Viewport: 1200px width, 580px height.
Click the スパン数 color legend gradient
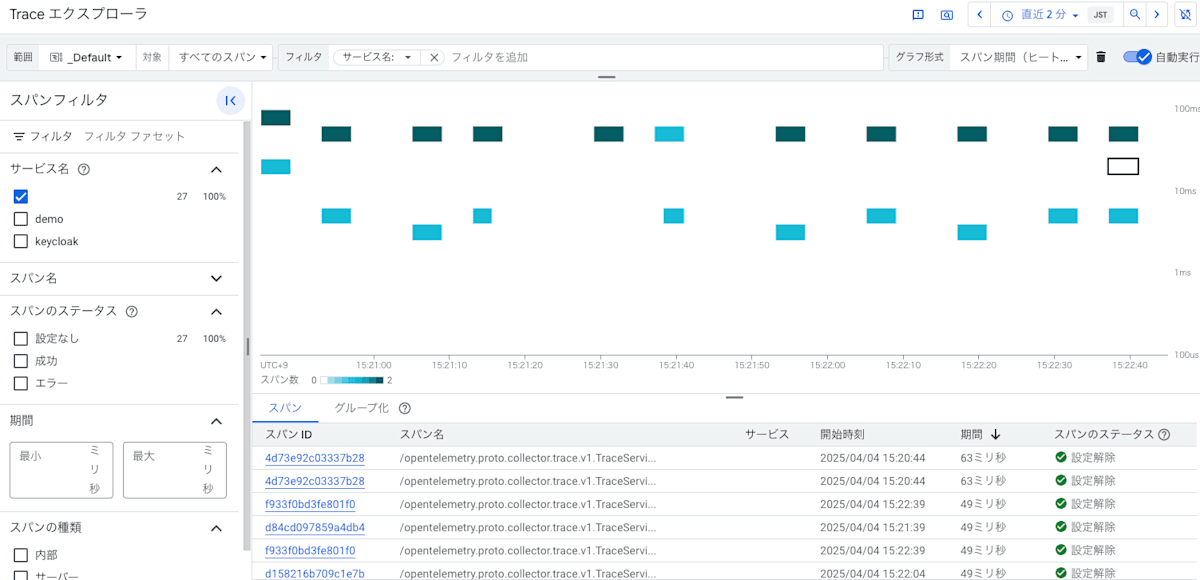tap(351, 380)
